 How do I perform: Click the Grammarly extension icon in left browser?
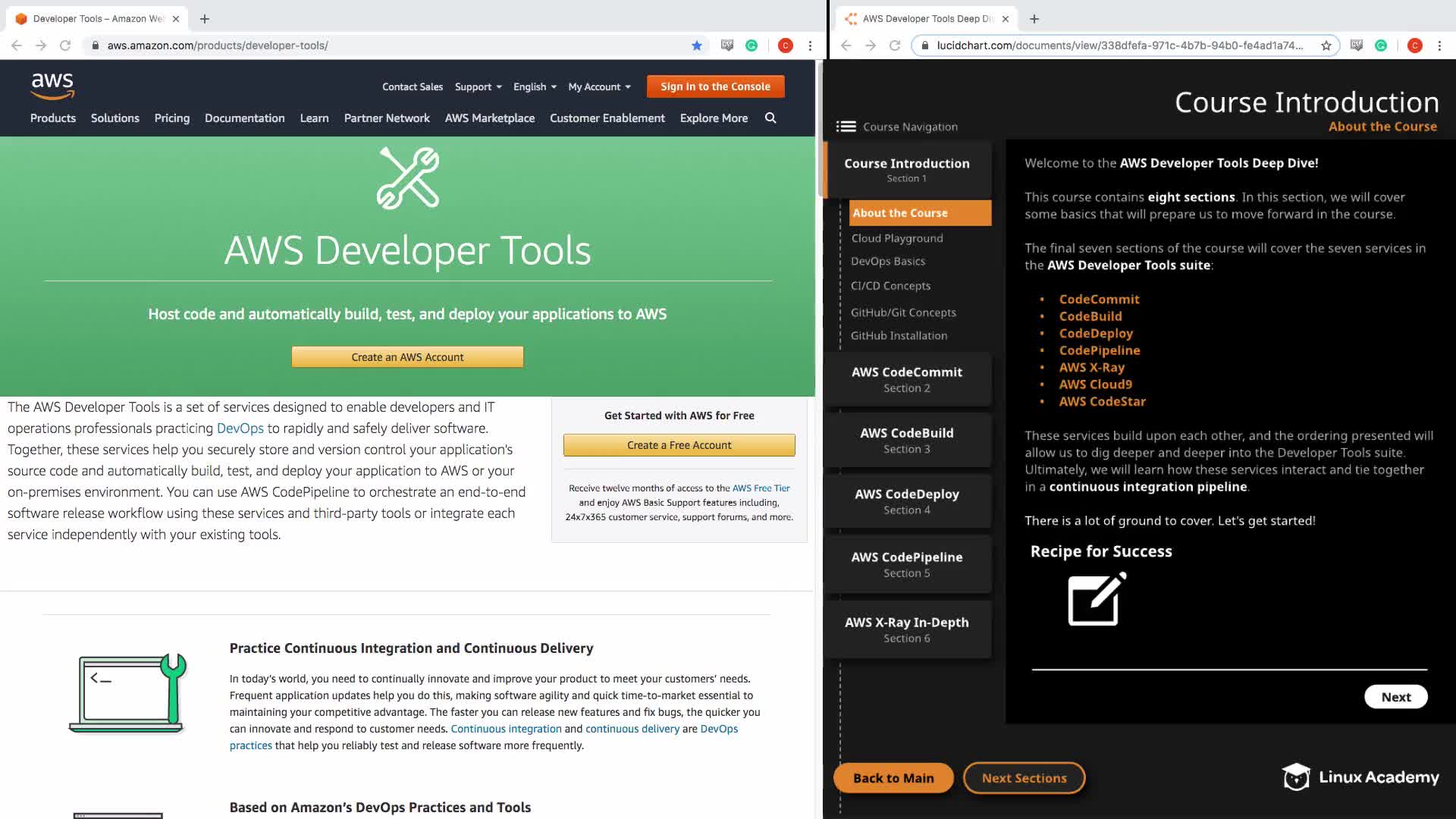click(x=751, y=45)
